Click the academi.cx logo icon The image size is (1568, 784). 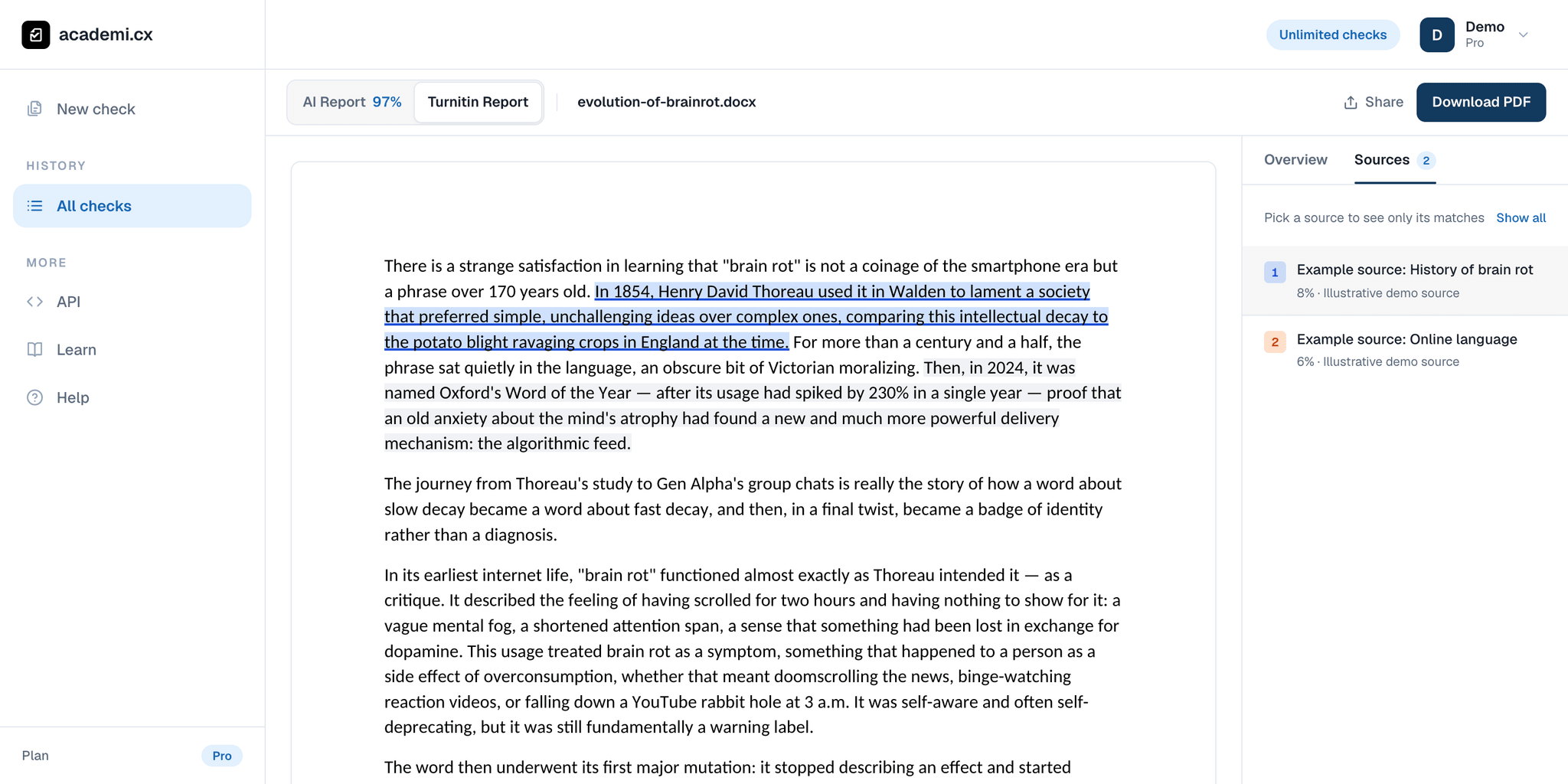click(x=35, y=34)
